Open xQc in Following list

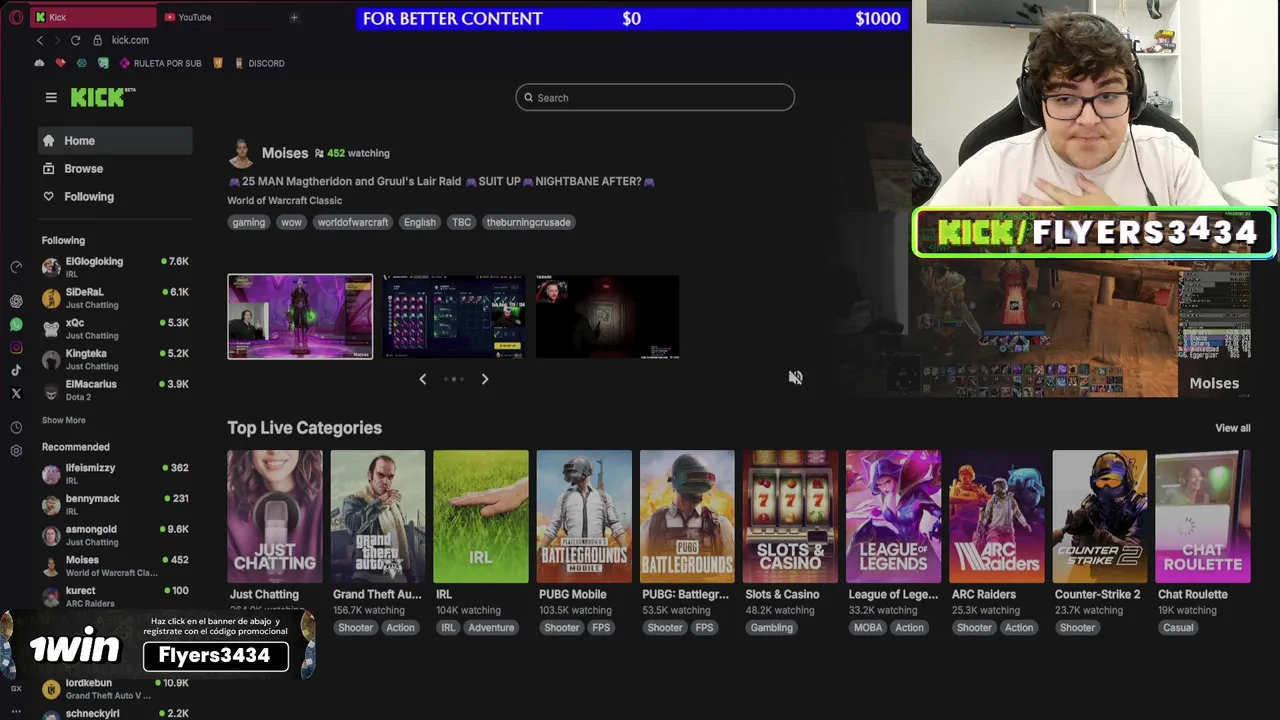[115, 328]
